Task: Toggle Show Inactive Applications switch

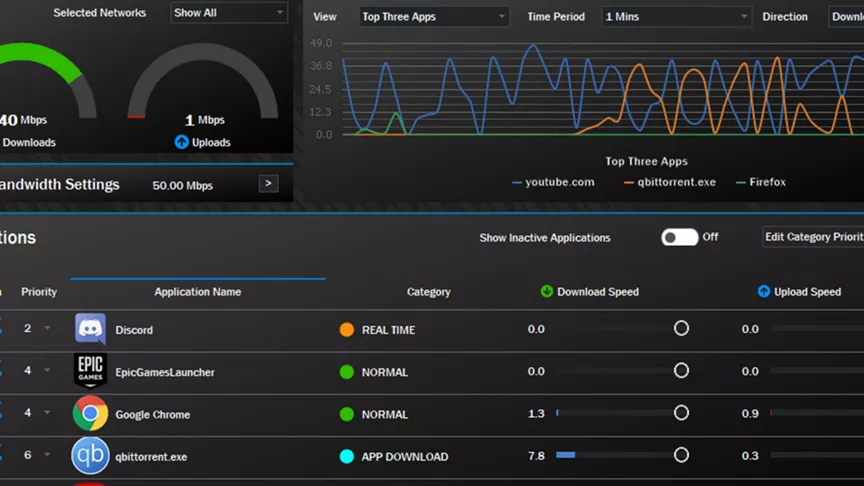Action: pyautogui.click(x=679, y=237)
